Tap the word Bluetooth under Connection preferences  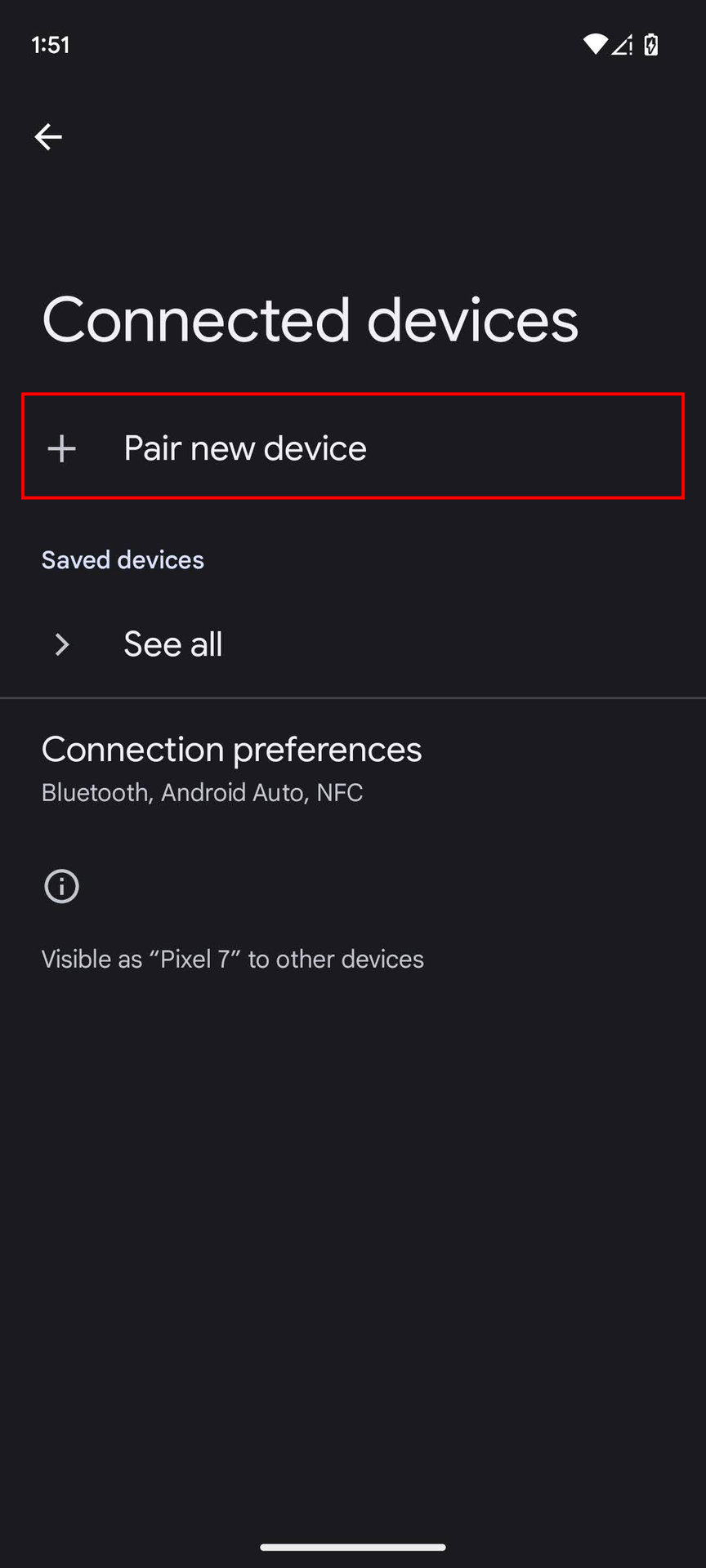(x=96, y=793)
